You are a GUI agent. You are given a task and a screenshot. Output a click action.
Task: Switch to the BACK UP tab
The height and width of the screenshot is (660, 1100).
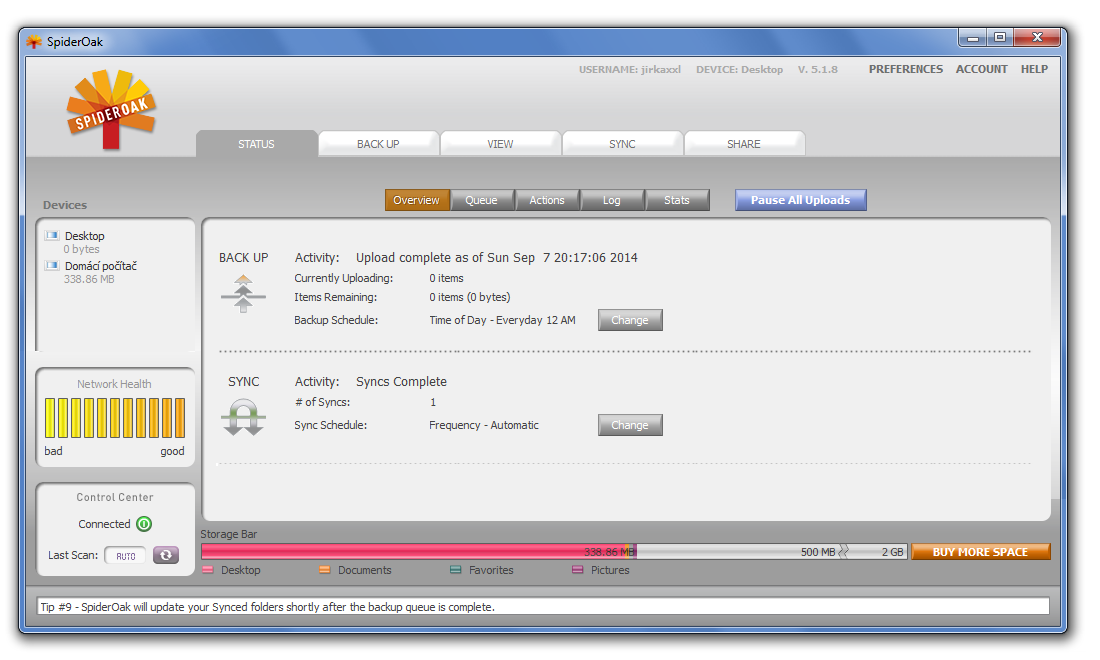(x=378, y=144)
